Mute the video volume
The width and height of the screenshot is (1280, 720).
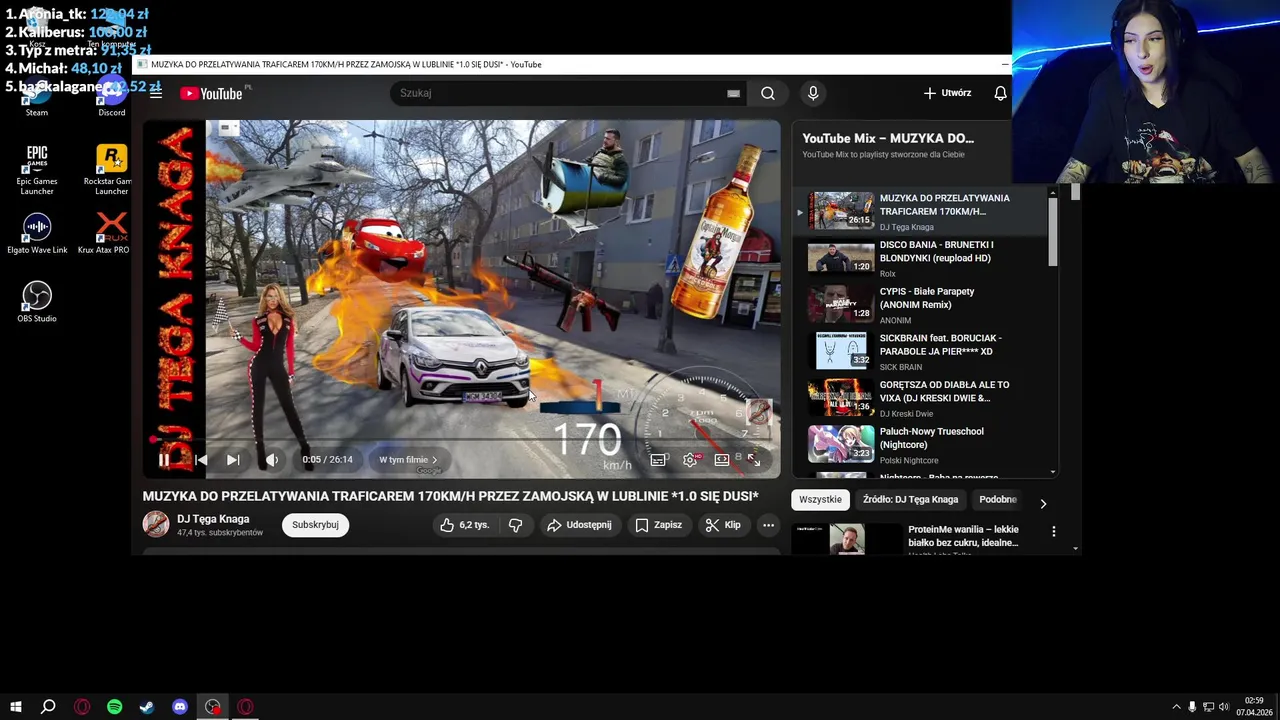point(271,460)
